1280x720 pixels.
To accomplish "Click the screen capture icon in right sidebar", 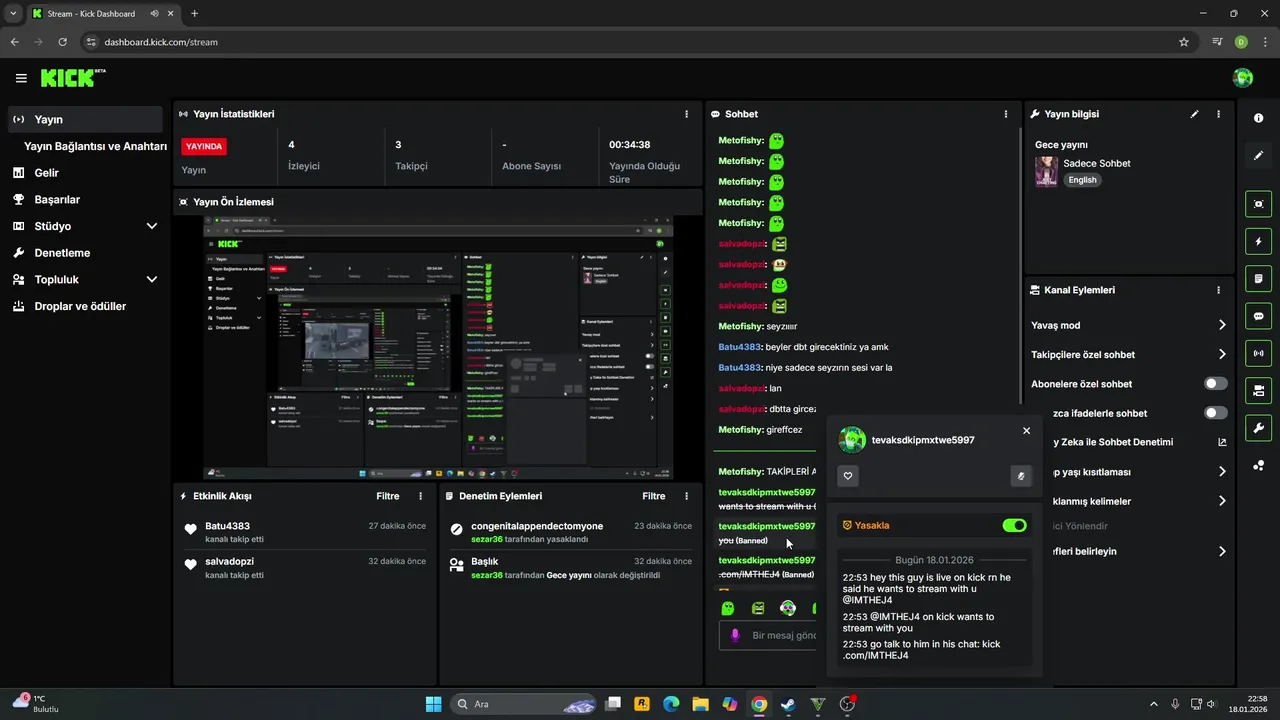I will pyautogui.click(x=1258, y=204).
